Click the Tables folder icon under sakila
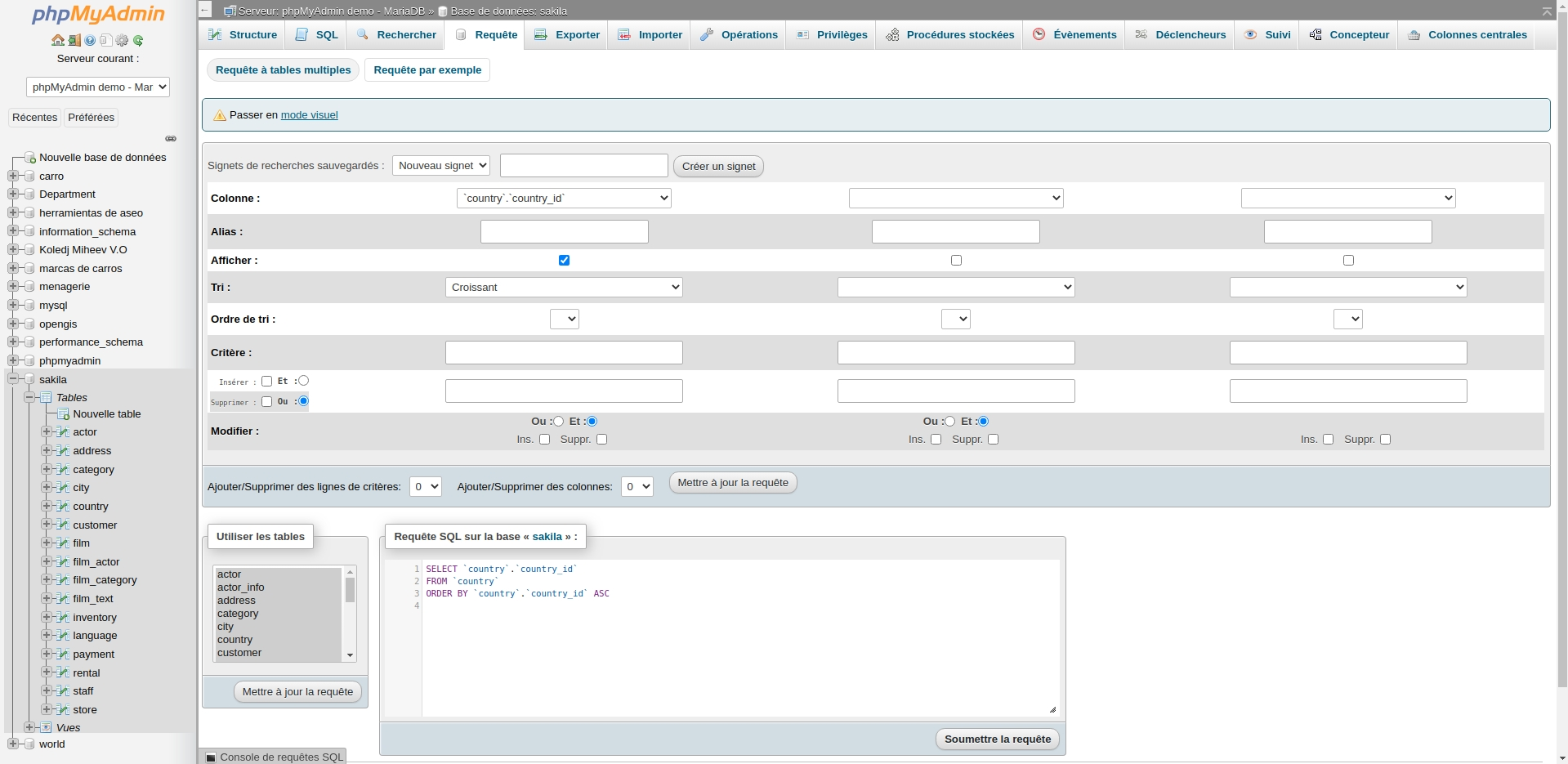This screenshot has width=1568, height=764. [x=46, y=397]
